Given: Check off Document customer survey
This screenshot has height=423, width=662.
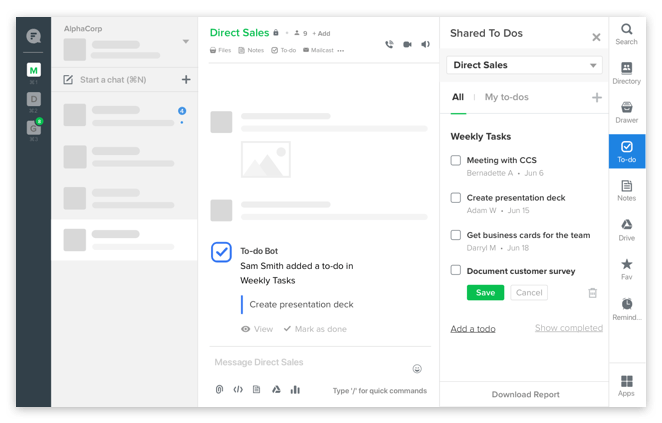Looking at the screenshot, I should point(456,270).
